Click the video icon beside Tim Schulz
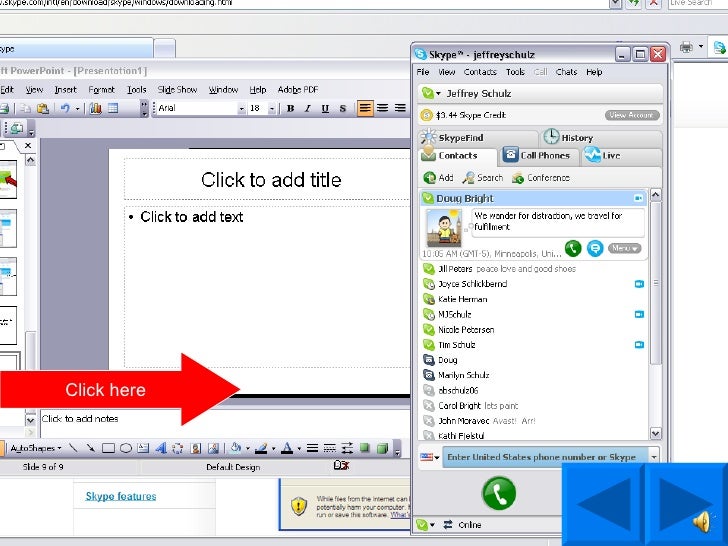This screenshot has height=546, width=728. click(x=639, y=344)
